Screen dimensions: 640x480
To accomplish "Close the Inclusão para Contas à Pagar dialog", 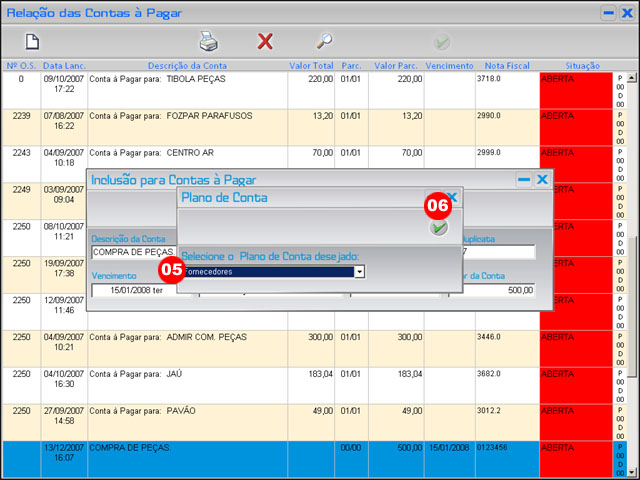I will pos(542,180).
